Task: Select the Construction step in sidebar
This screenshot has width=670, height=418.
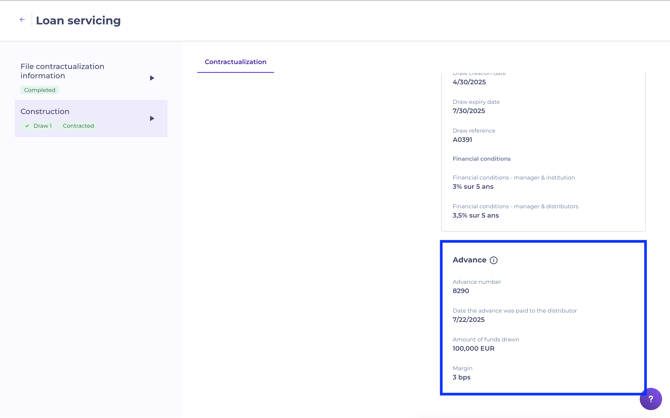Action: 45,111
